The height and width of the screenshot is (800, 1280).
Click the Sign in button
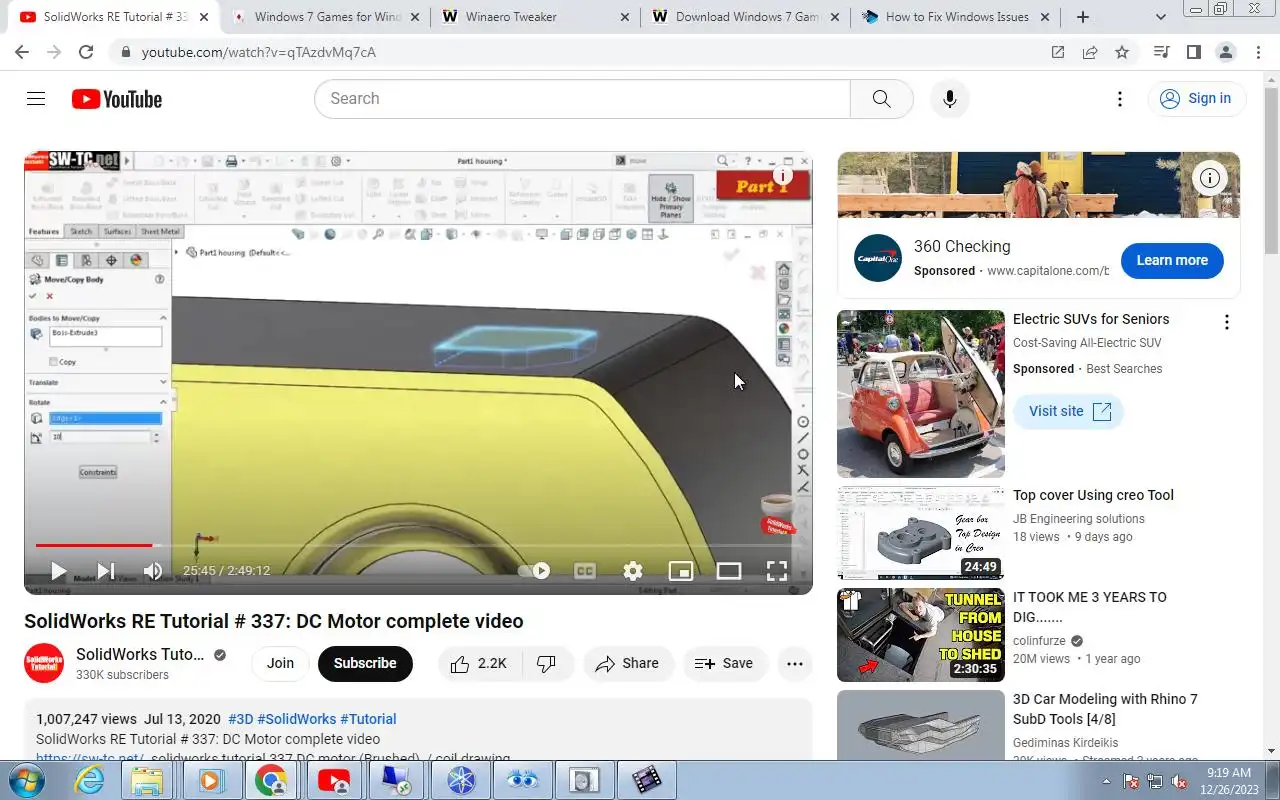point(1196,98)
